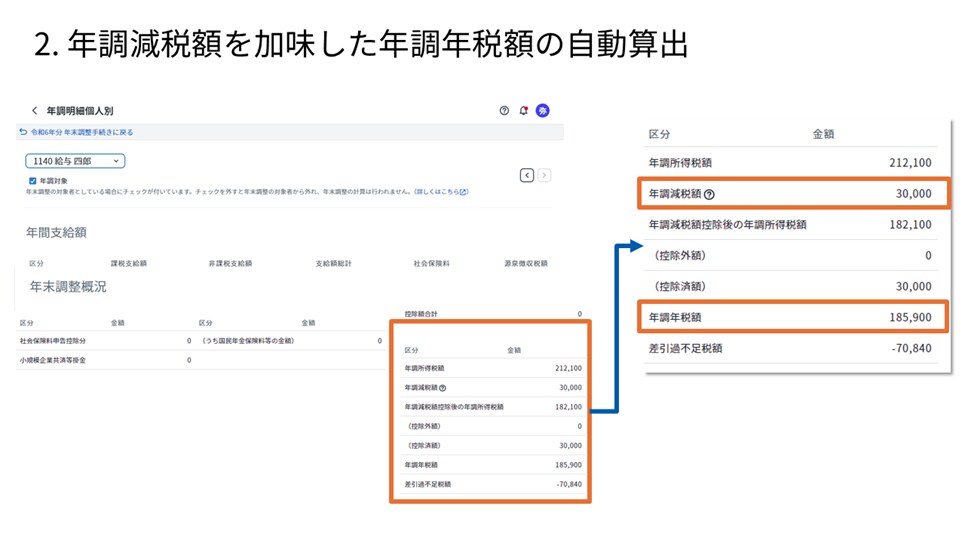Select the 年末調整概況 section heading
Viewport: 965px width, 543px height.
point(68,286)
